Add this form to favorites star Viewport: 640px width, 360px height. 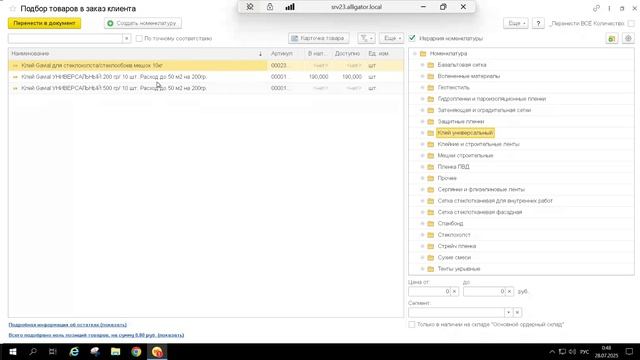[x=13, y=9]
